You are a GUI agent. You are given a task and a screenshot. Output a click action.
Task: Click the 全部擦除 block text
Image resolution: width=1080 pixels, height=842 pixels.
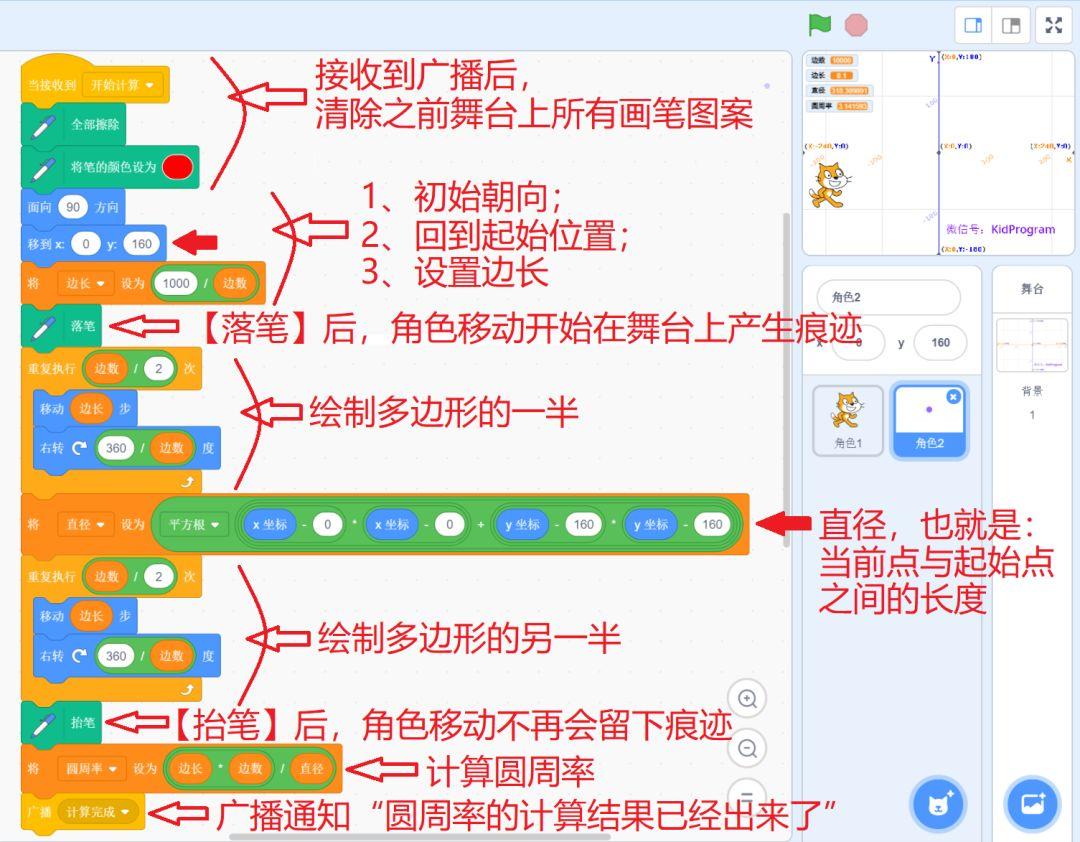point(95,125)
